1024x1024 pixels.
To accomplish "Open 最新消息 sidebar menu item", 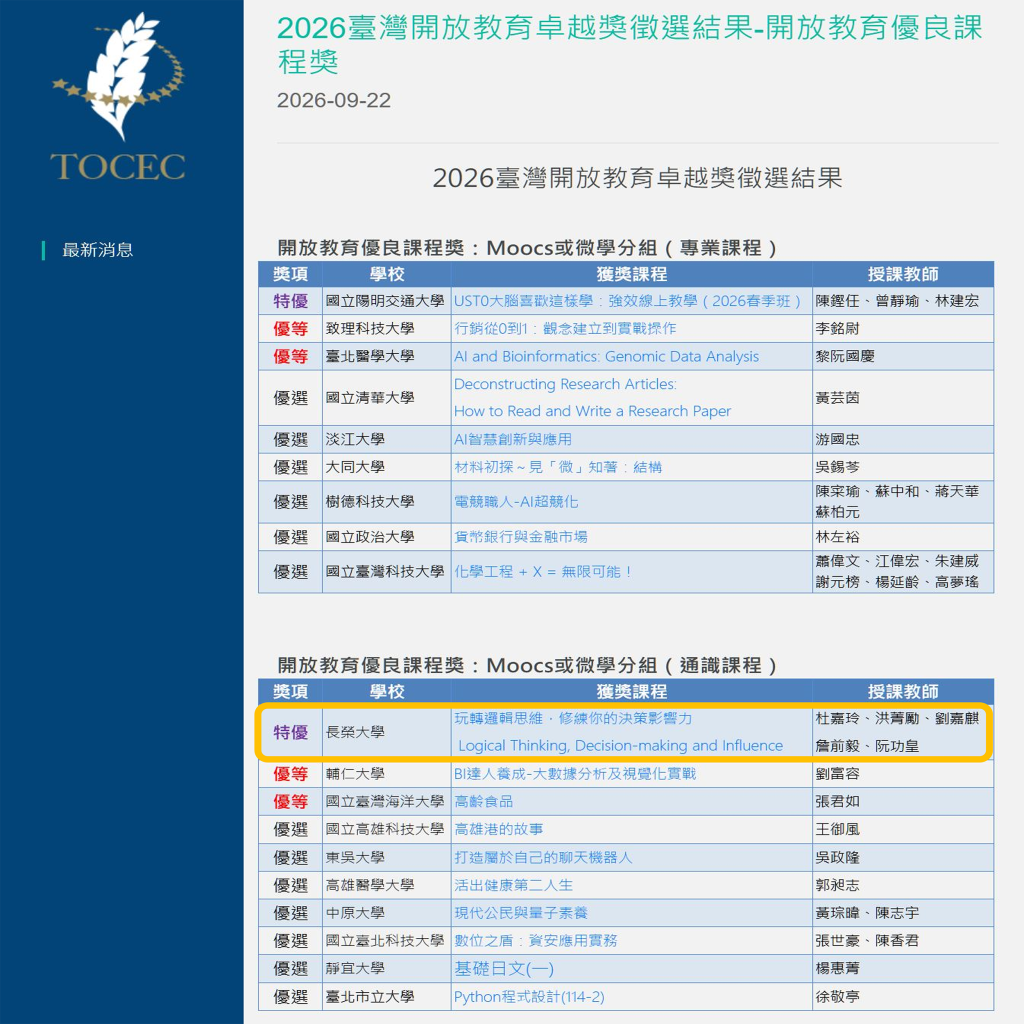I will (97, 250).
